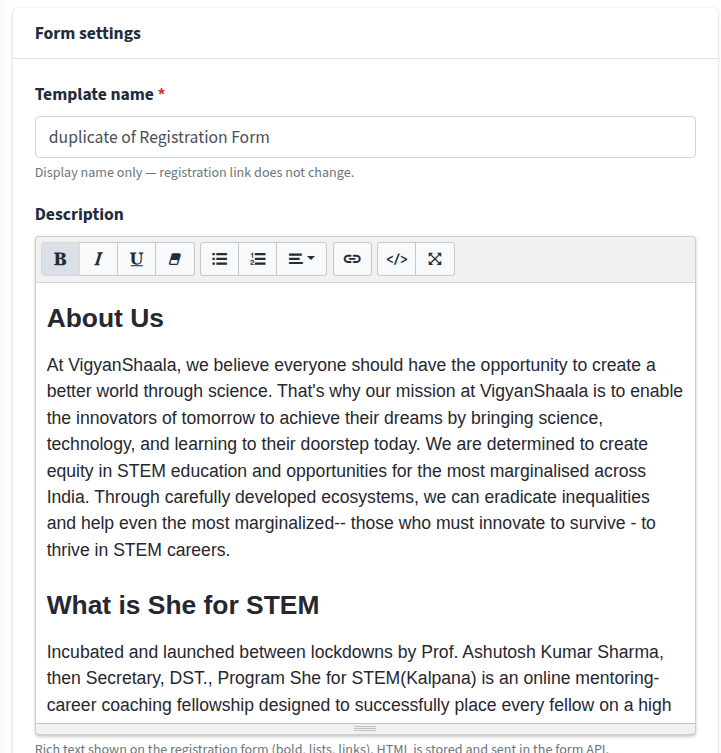The height and width of the screenshot is (753, 721).
Task: Insert an ordered numbered list
Action: tap(257, 259)
